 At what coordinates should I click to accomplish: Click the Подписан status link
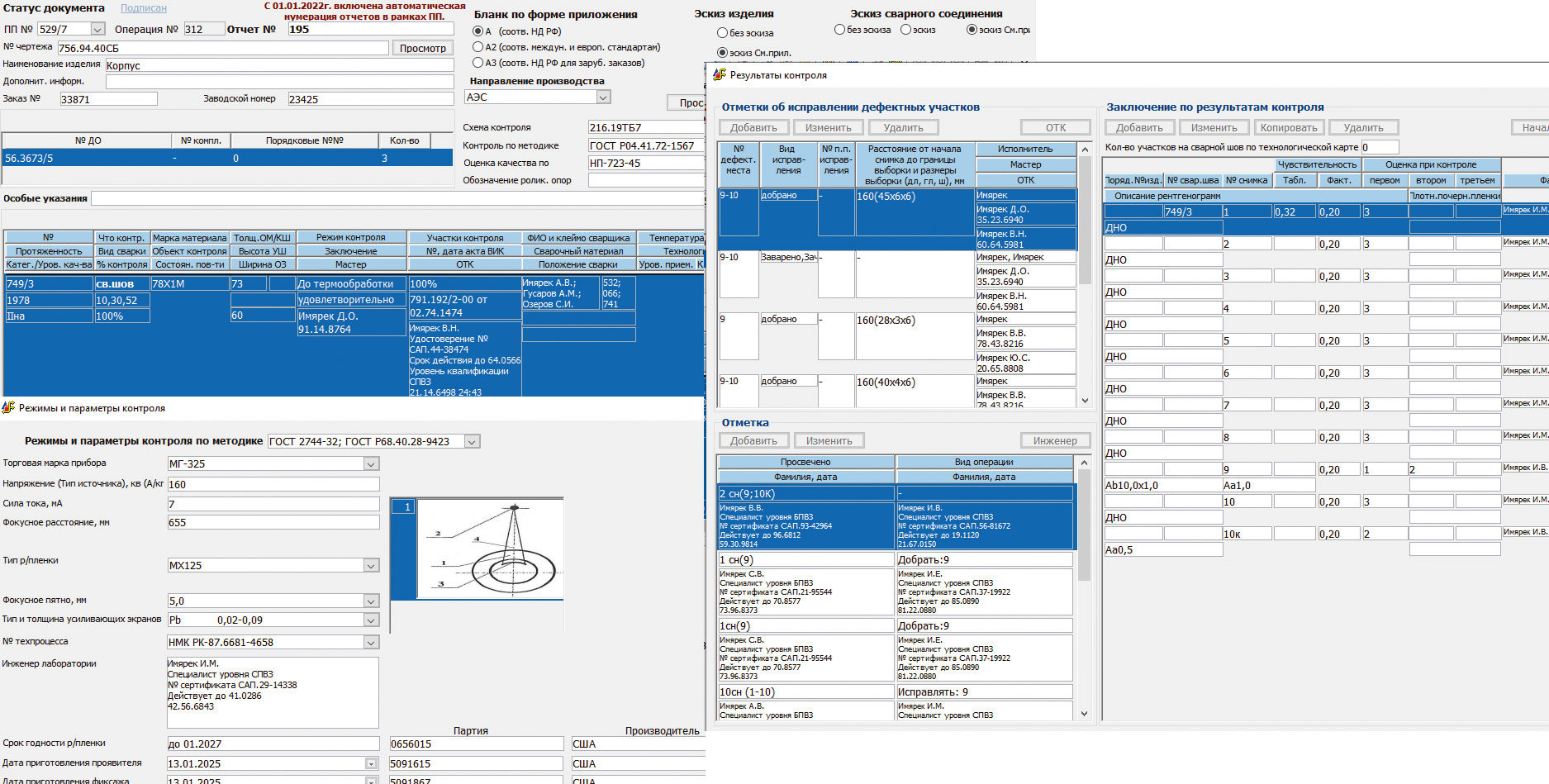coord(143,8)
